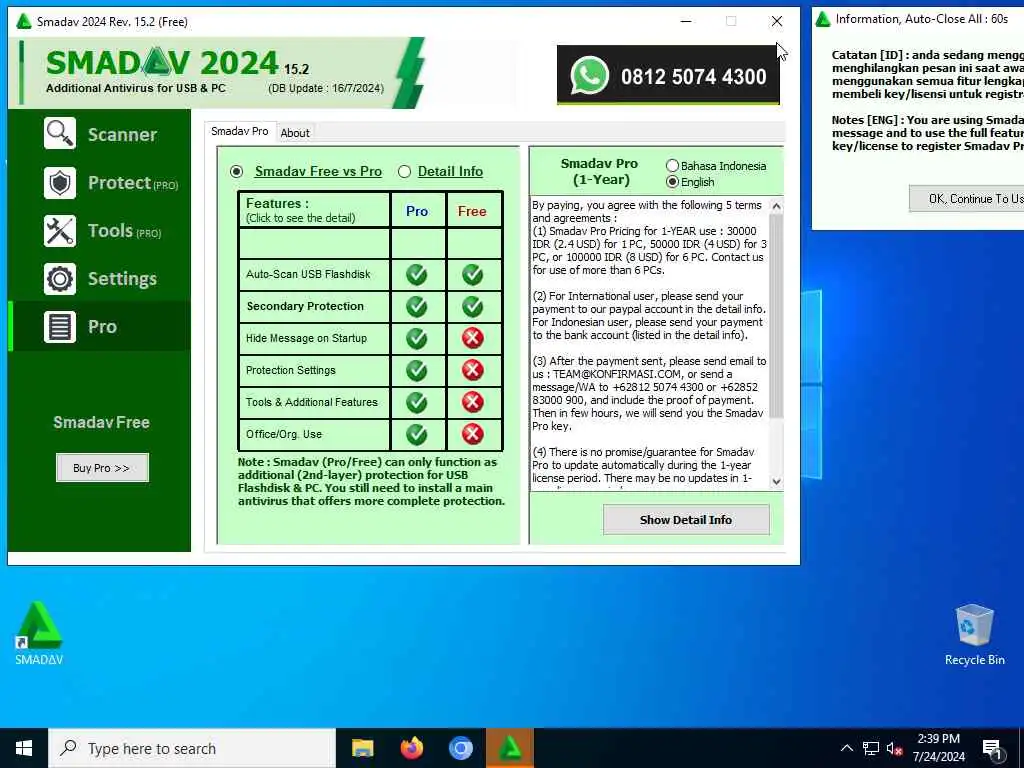Click the terms text scrollbar thumb
Screen dimensions: 1024x768
776,316
